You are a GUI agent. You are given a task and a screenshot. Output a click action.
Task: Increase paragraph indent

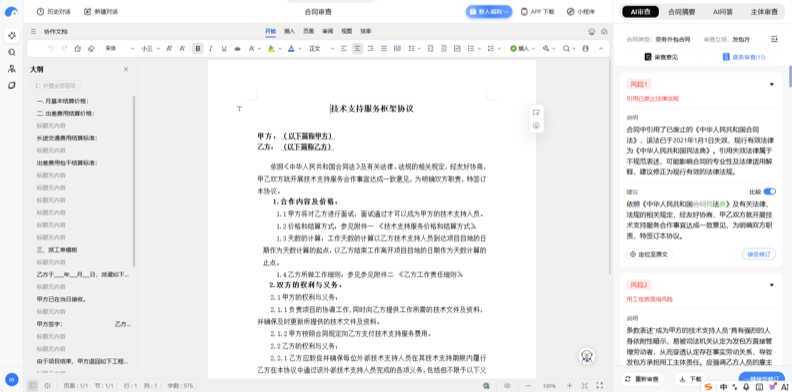[443, 48]
